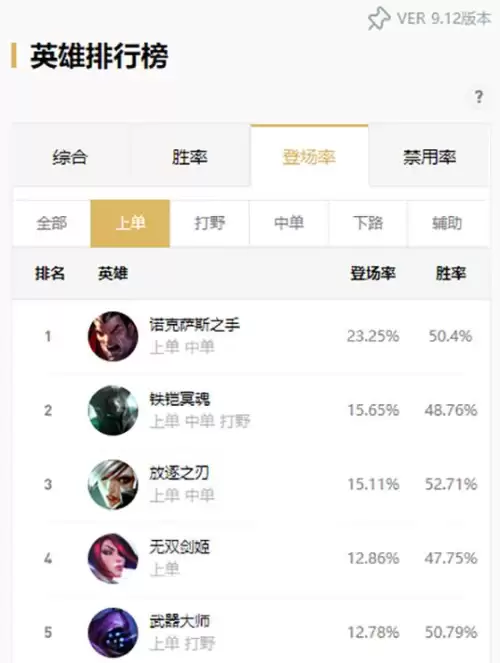The width and height of the screenshot is (500, 663).
Task: Open the 无双剑姬 hero name link
Action: click(x=180, y=547)
